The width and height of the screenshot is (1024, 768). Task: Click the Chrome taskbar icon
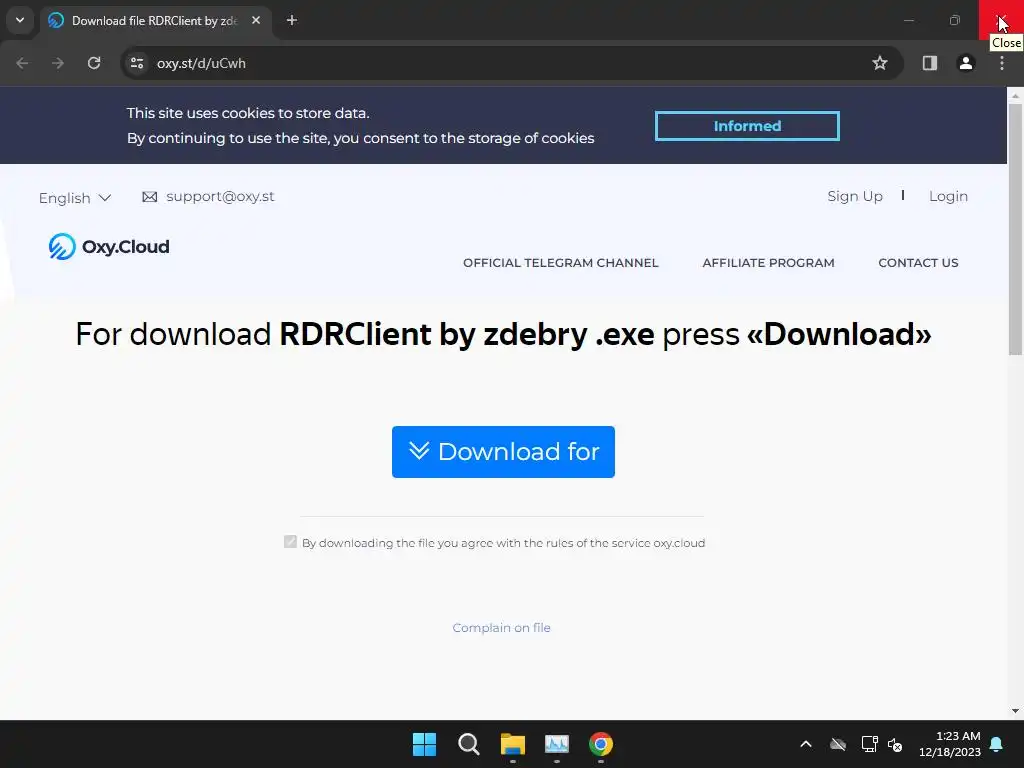601,744
